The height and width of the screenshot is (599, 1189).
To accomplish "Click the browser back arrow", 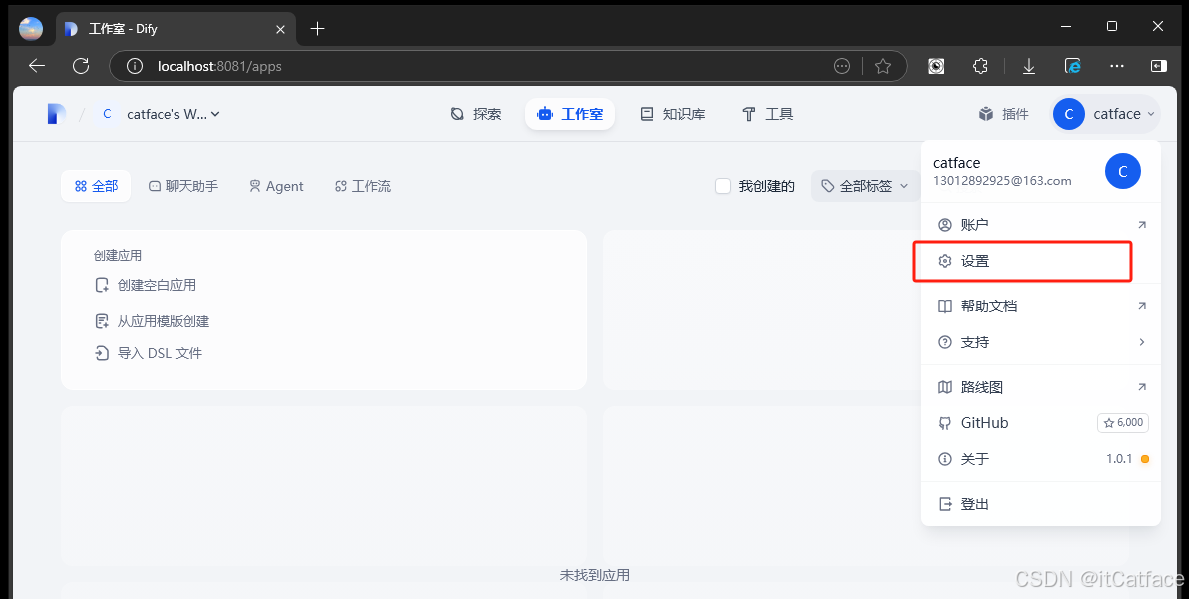I will (37, 66).
